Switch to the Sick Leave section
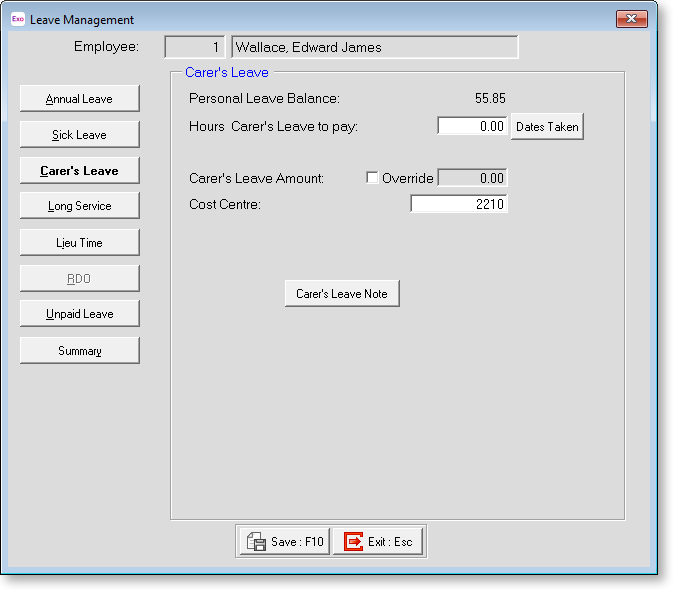Viewport: 673px width, 590px height. click(x=79, y=135)
